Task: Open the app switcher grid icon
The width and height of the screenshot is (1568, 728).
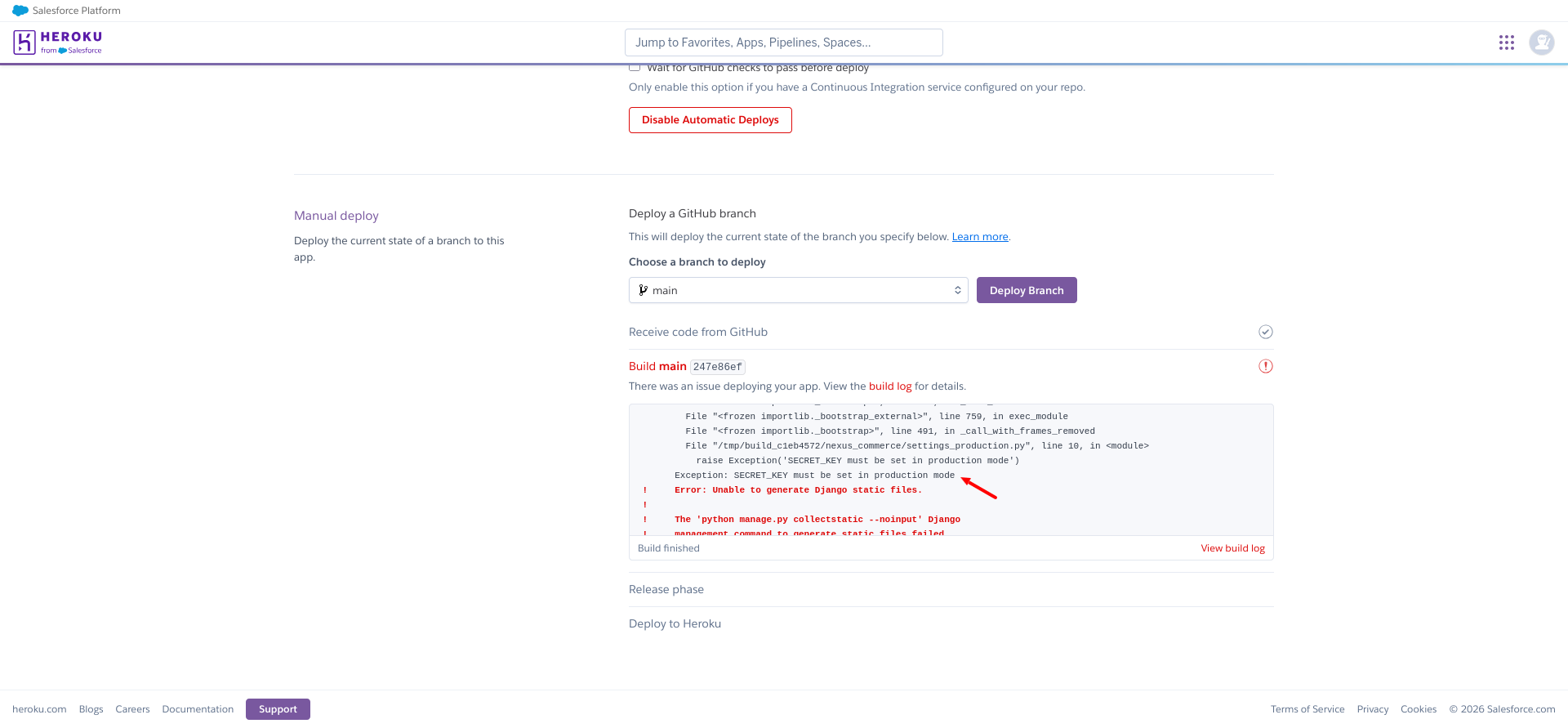Action: 1507,42
